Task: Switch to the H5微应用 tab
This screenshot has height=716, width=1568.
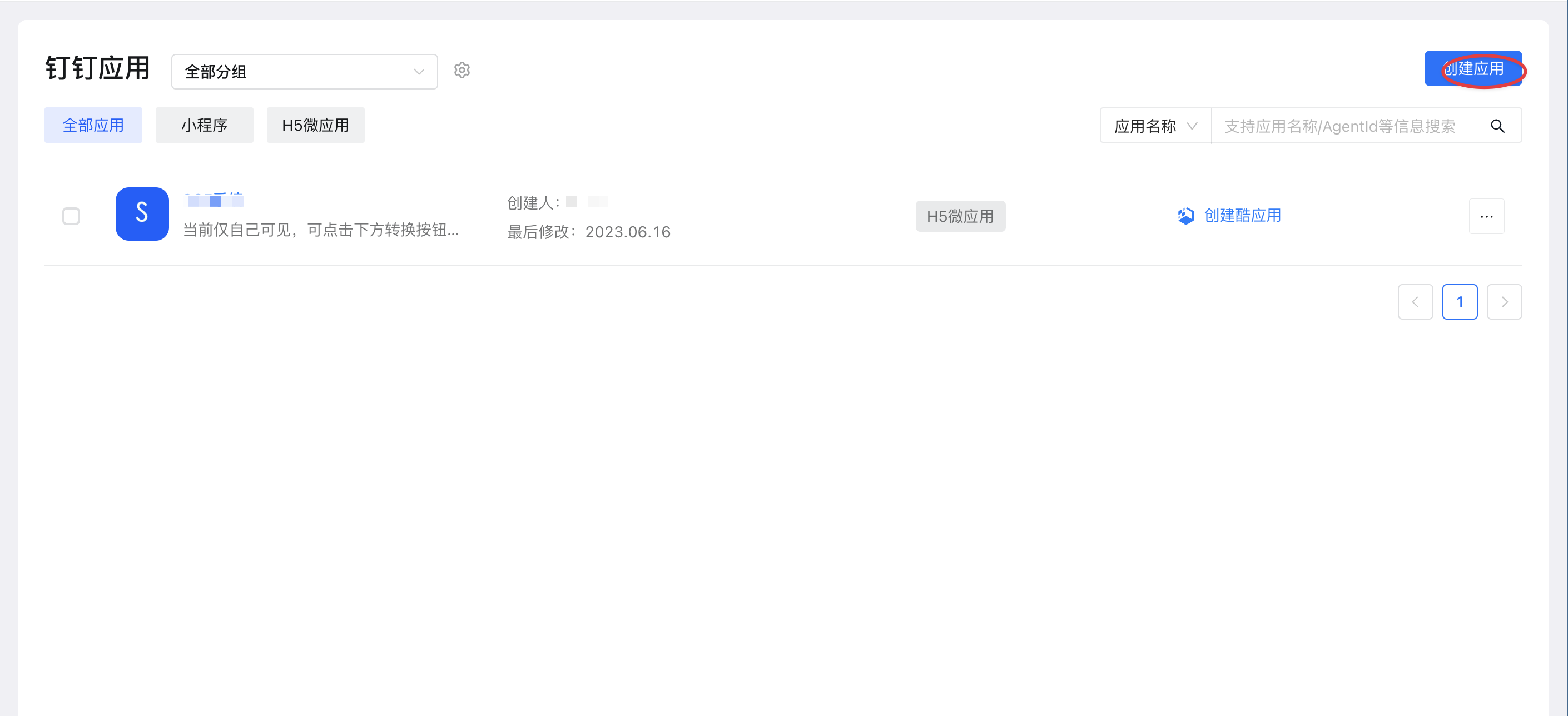Action: 315,125
